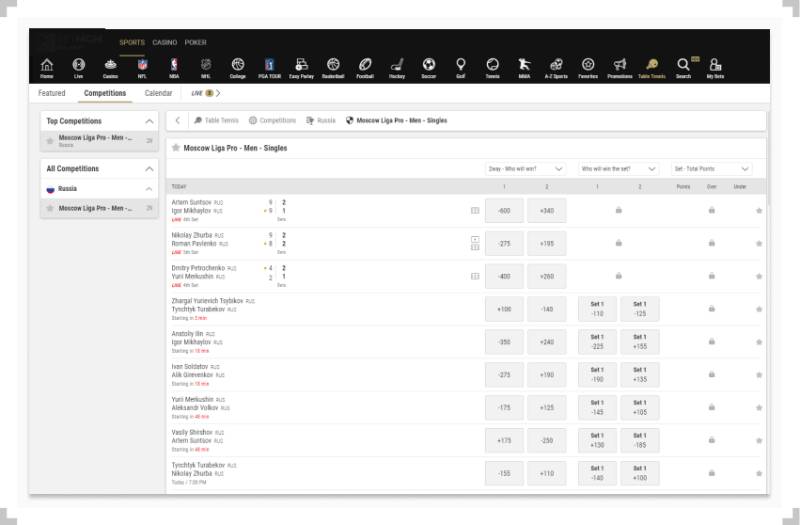
Task: Favorite the Merkushin vs Aleksandr Volkov match
Action: coord(759,408)
